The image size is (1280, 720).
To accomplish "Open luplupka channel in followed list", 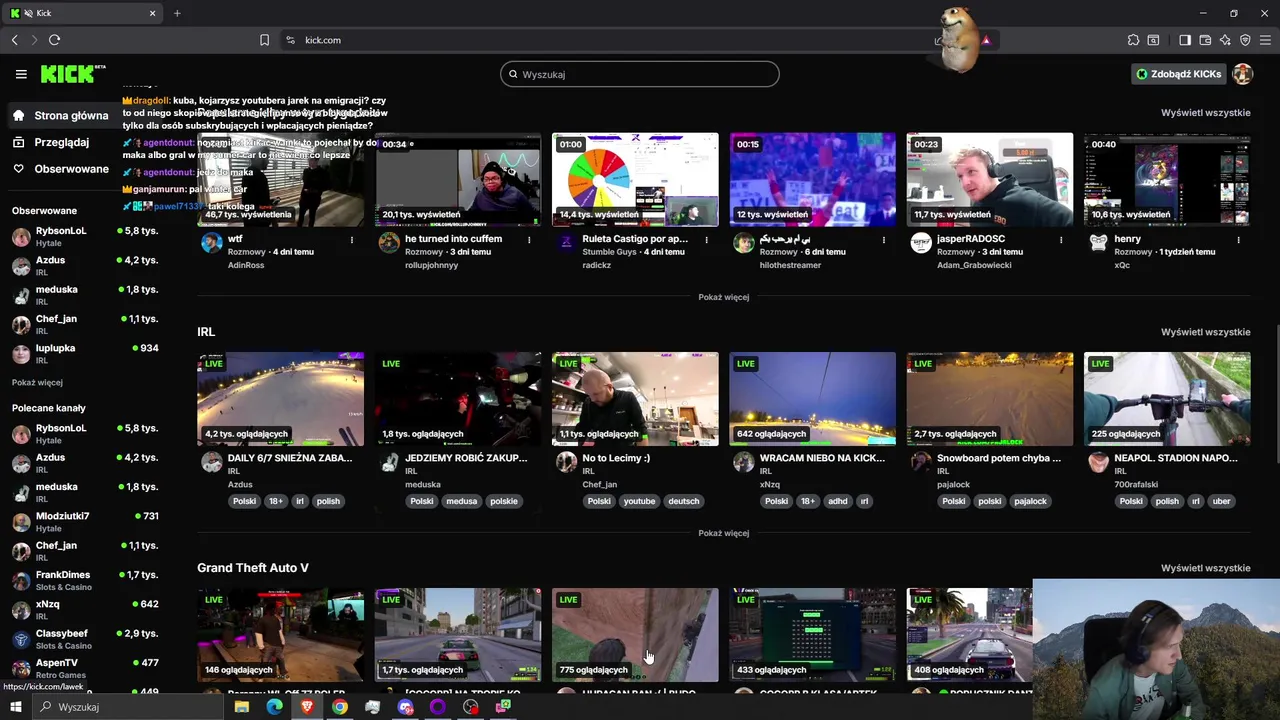I will click(x=85, y=353).
